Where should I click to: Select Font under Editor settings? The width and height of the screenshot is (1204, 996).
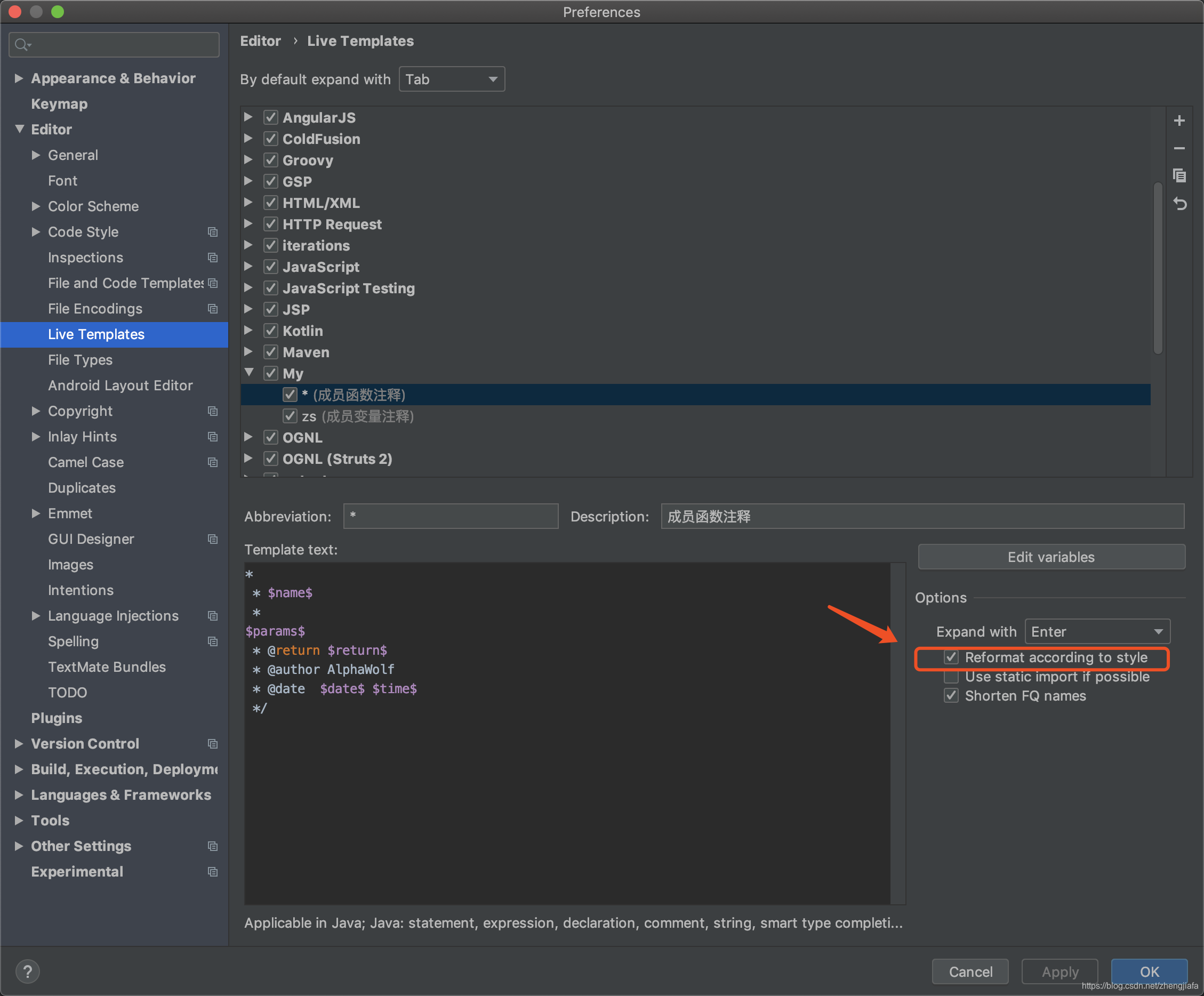click(x=62, y=181)
